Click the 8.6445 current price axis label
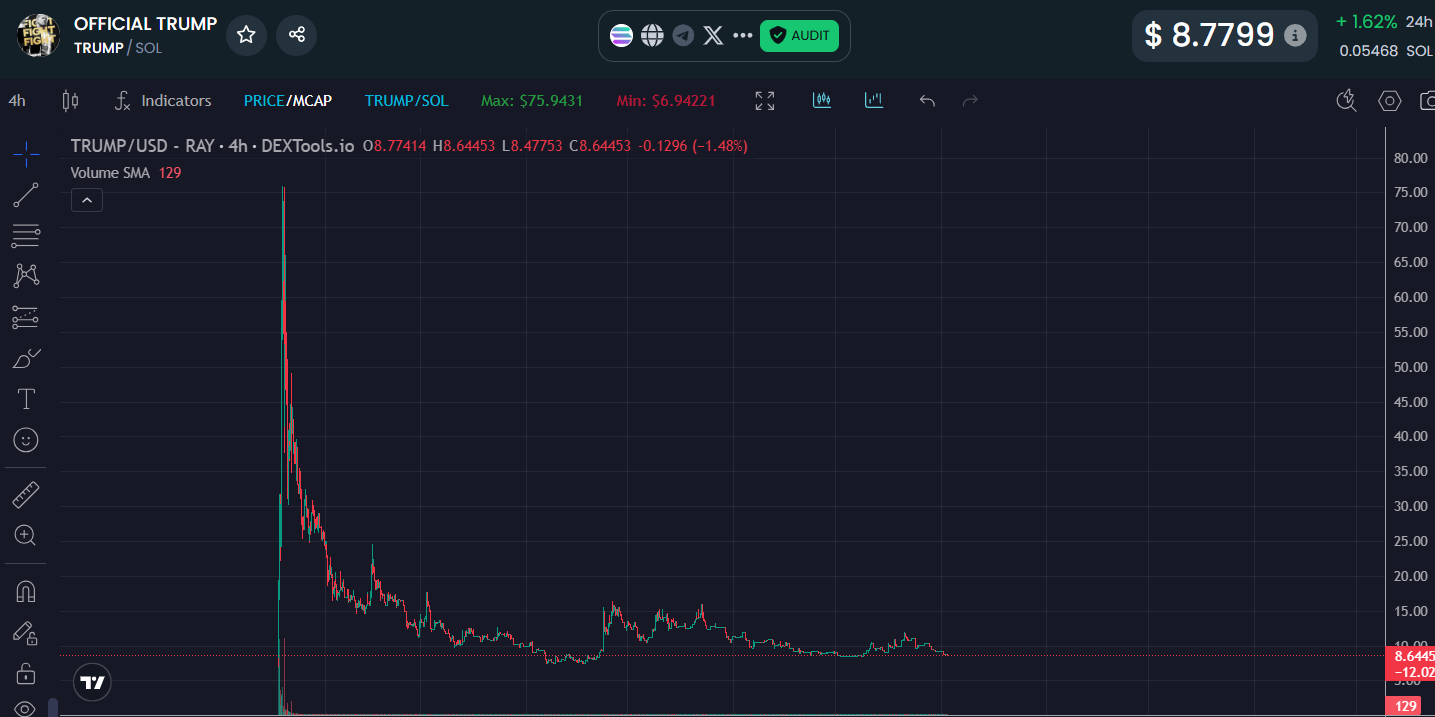This screenshot has height=717, width=1435. 1411,656
